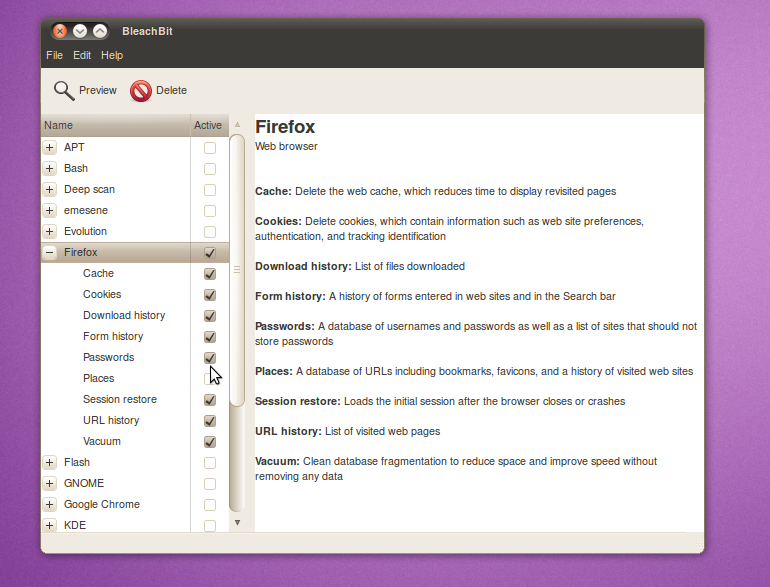The width and height of the screenshot is (770, 587).
Task: Uncheck the Cookies checkbox
Action: [x=210, y=295]
